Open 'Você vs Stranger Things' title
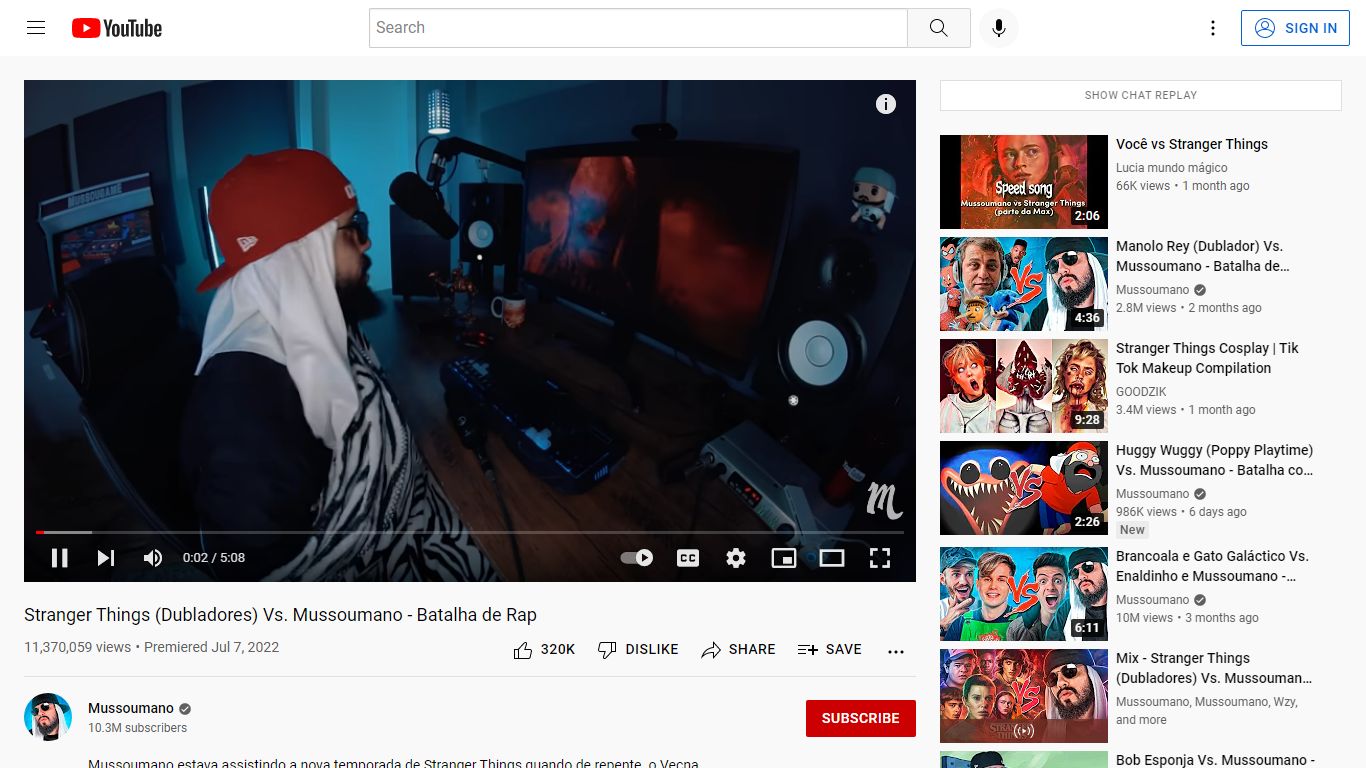The height and width of the screenshot is (768, 1366). 1192,144
